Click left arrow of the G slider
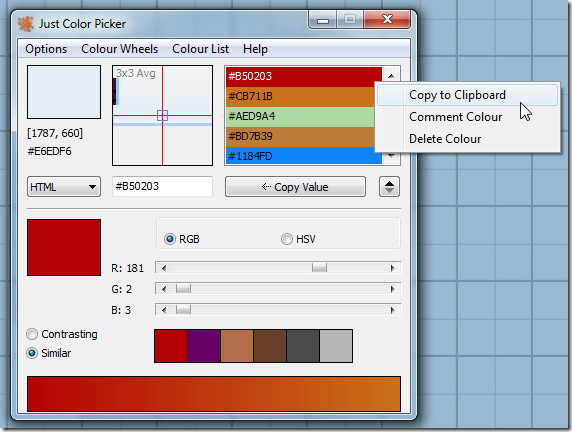This screenshot has height=432, width=572. [164, 289]
